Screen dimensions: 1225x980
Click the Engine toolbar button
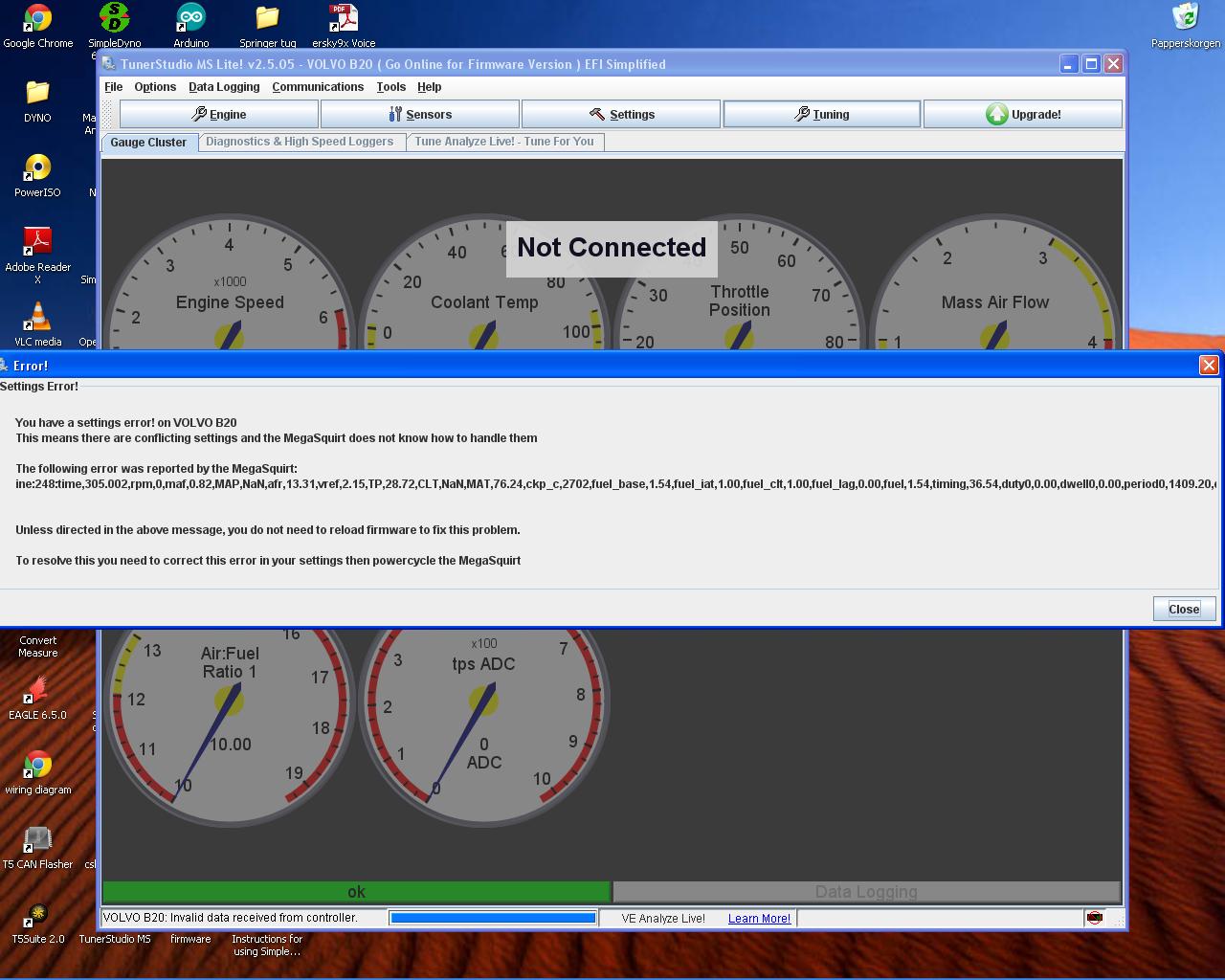point(219,114)
